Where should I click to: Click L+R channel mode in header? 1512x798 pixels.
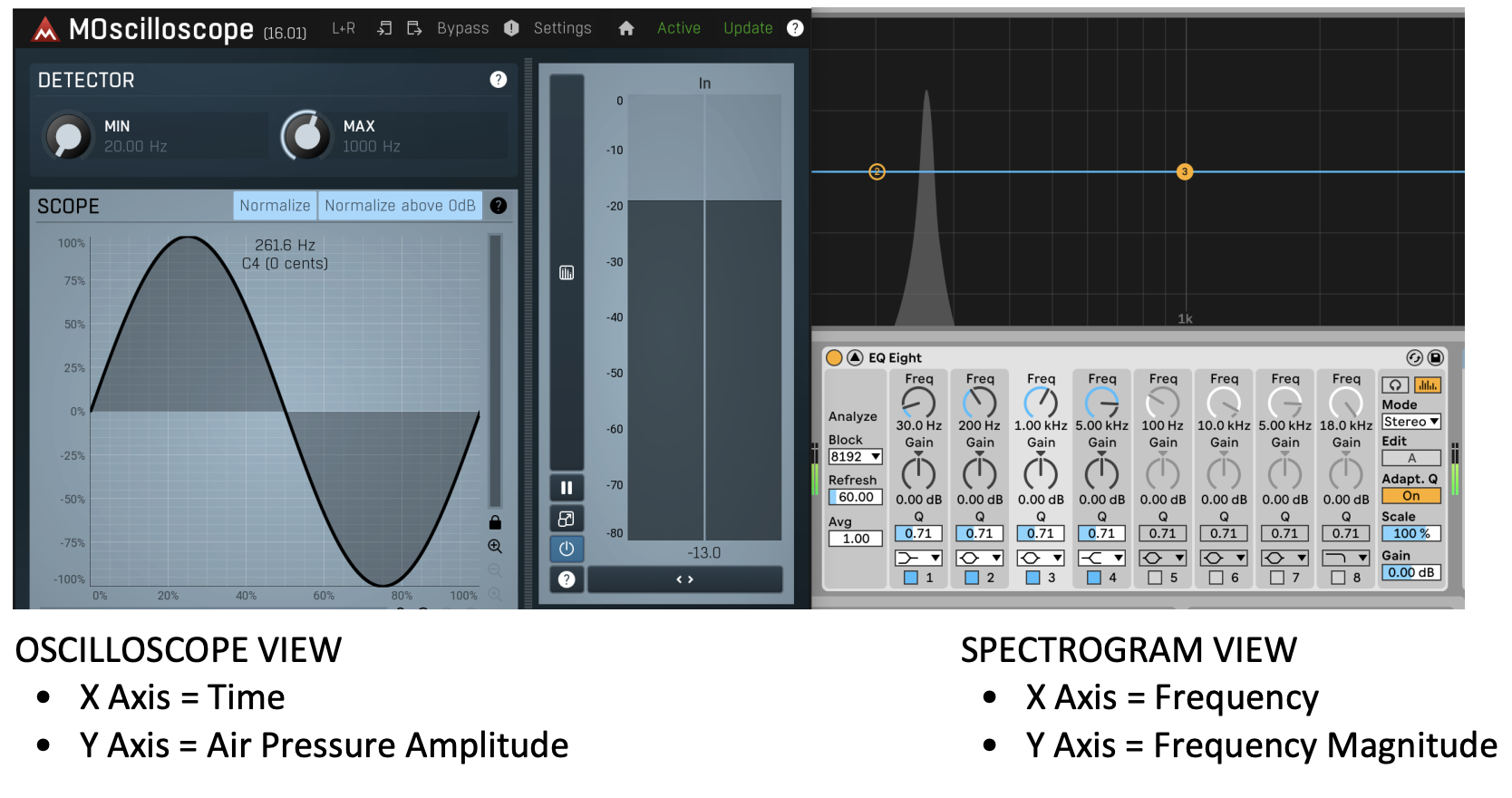[x=344, y=28]
